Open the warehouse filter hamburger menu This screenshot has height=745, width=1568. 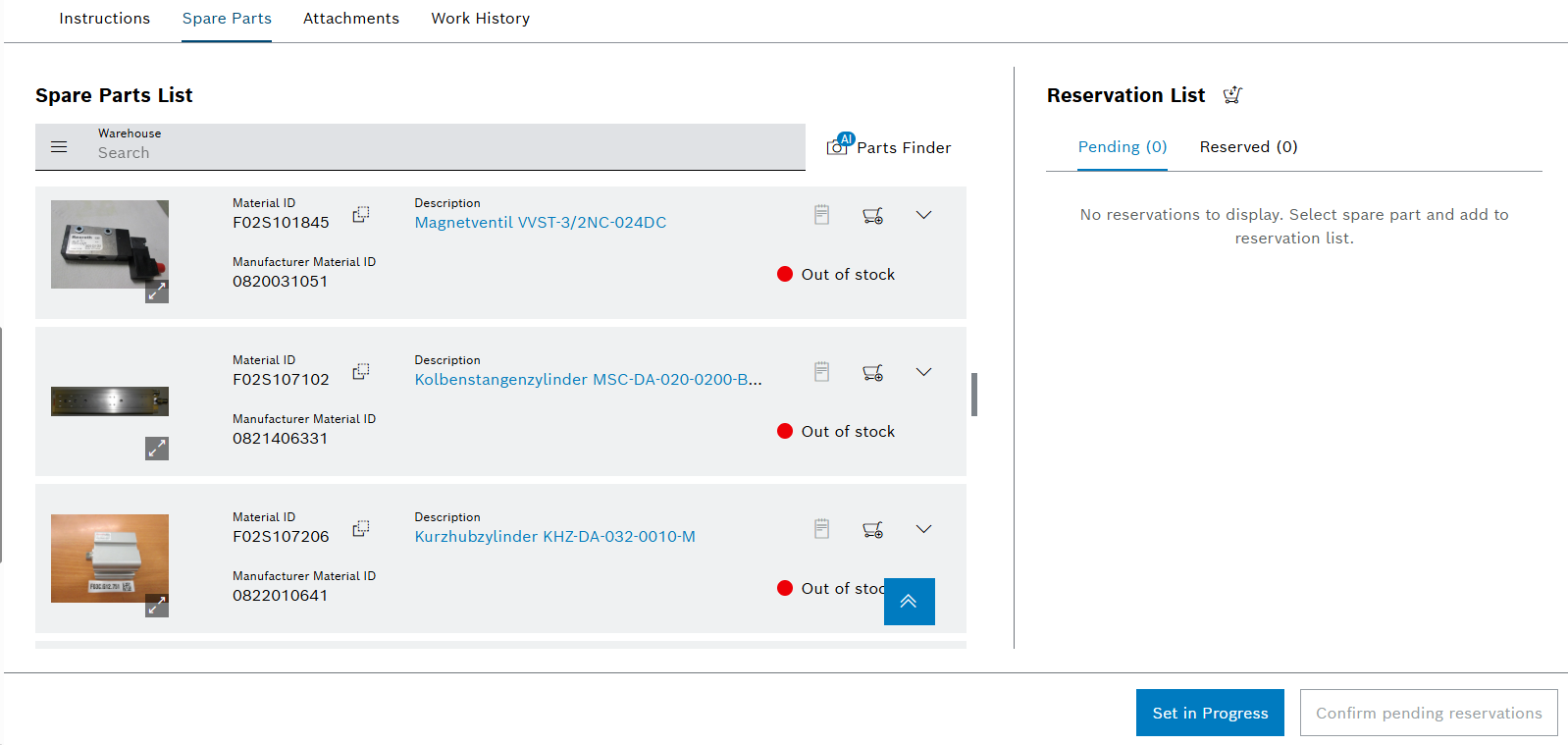pos(59,147)
